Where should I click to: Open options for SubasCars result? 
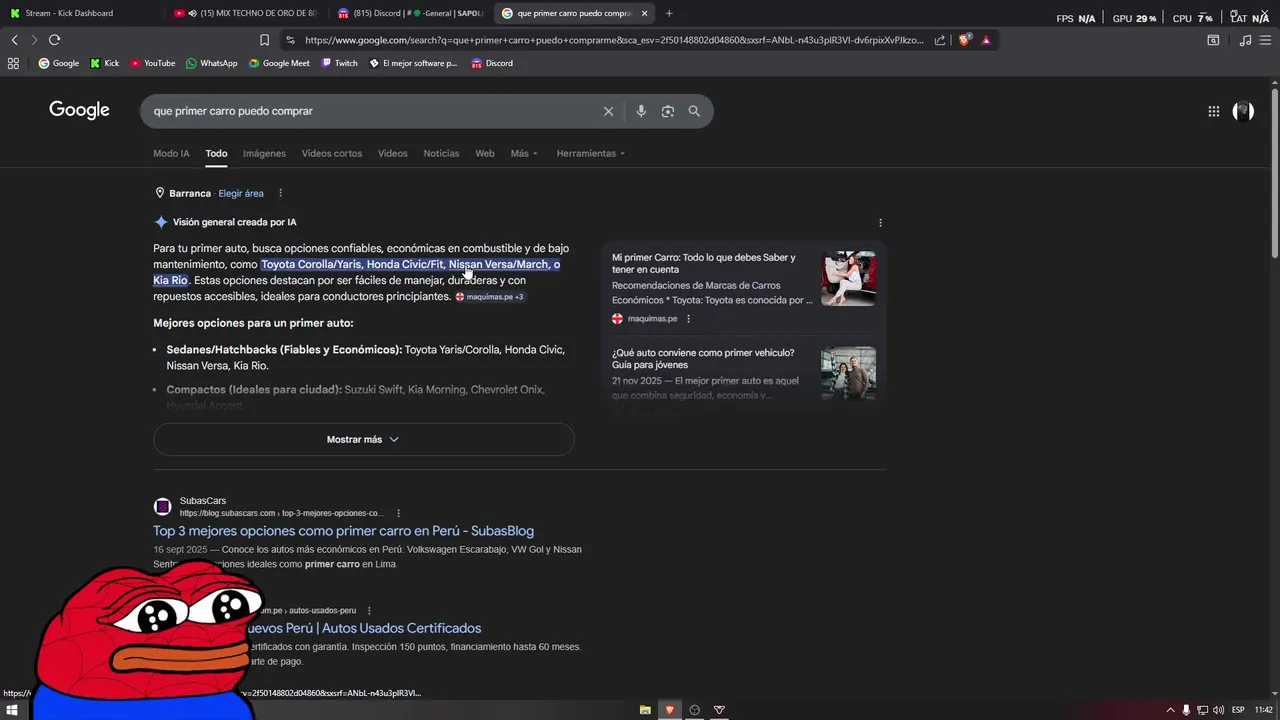click(398, 513)
